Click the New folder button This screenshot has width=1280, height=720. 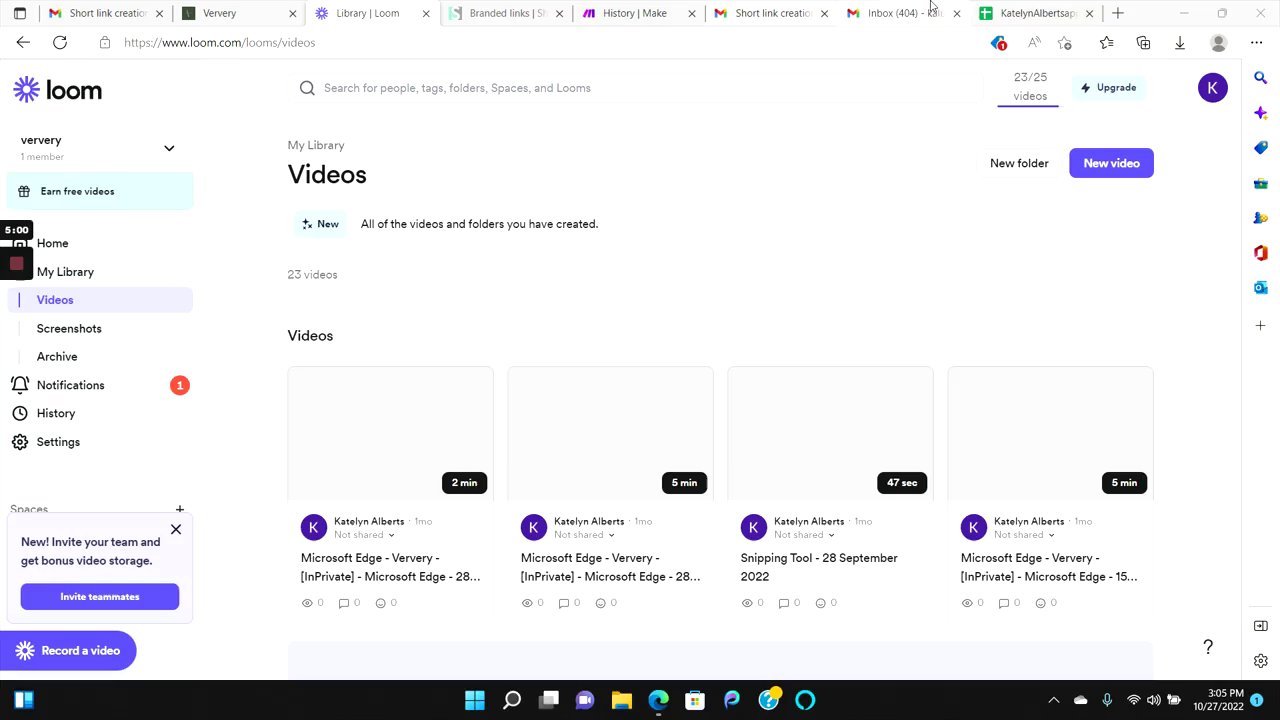coord(1019,163)
